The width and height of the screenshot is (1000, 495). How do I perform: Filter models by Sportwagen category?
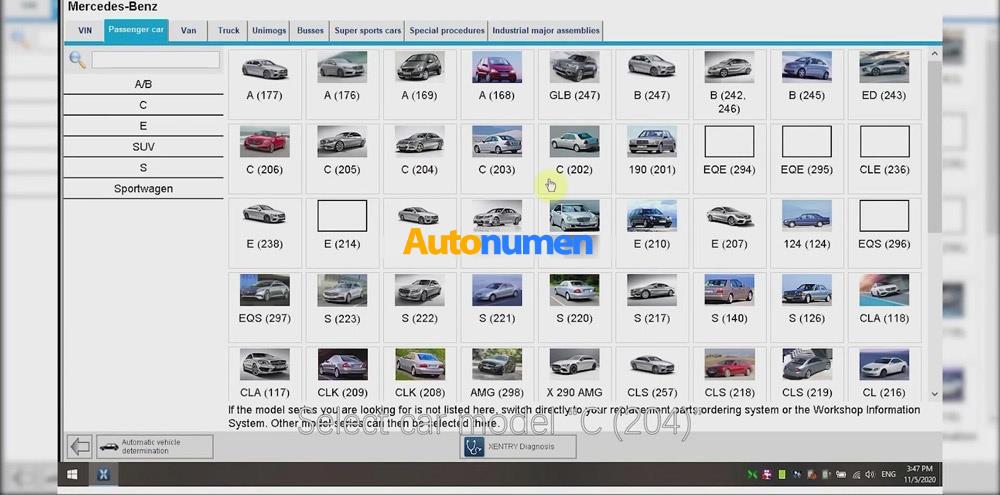[143, 189]
